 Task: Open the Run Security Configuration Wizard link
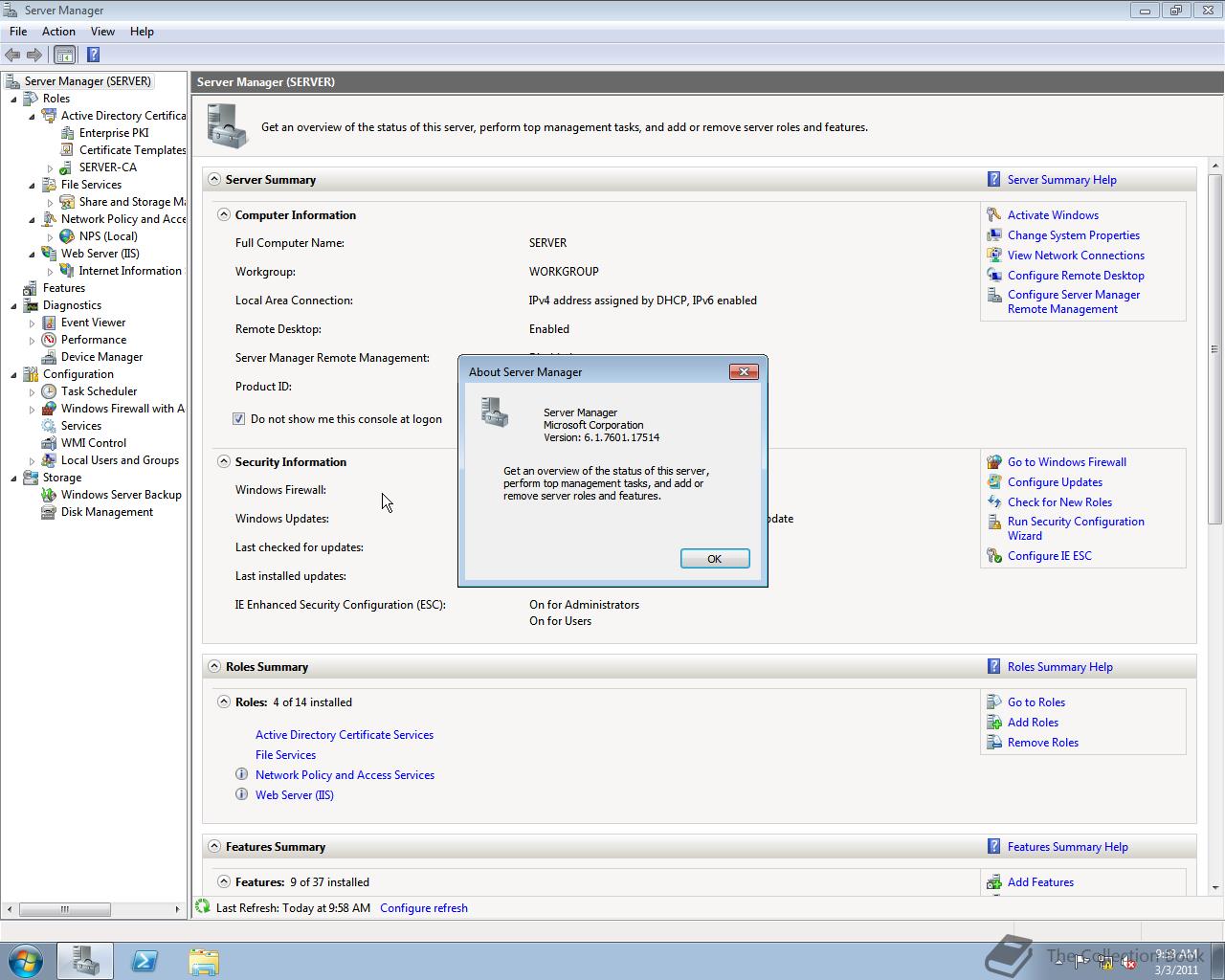1076,528
